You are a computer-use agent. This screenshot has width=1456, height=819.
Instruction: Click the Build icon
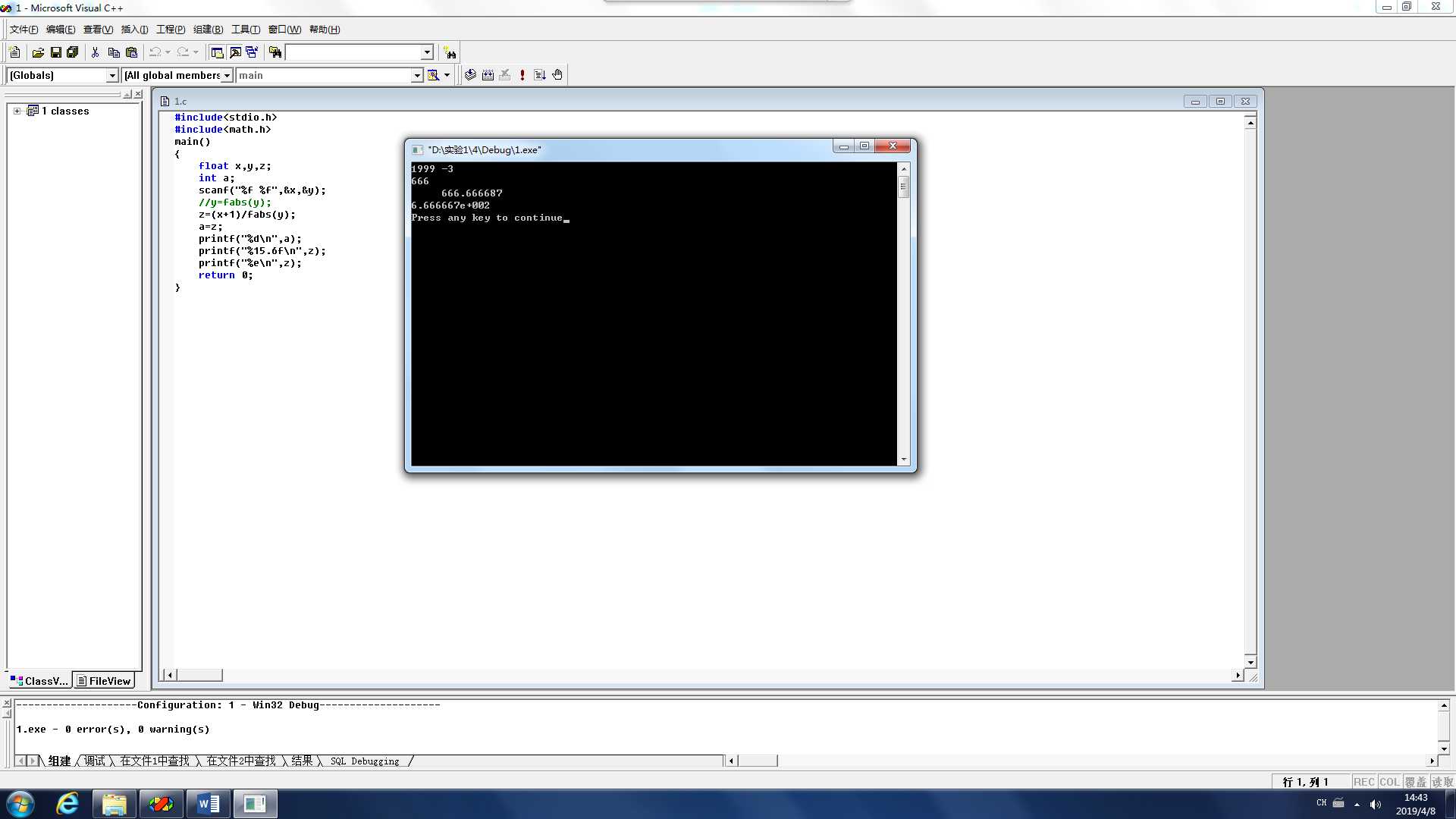pos(488,75)
